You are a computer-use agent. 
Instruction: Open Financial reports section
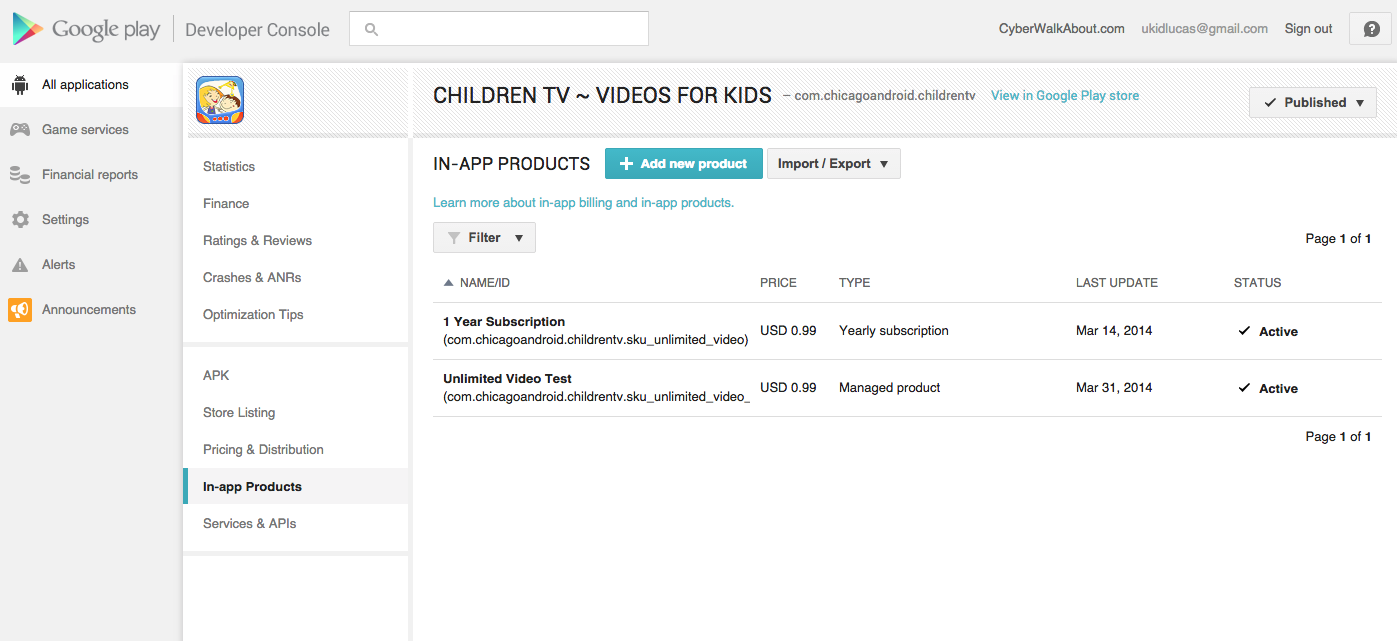pos(90,175)
